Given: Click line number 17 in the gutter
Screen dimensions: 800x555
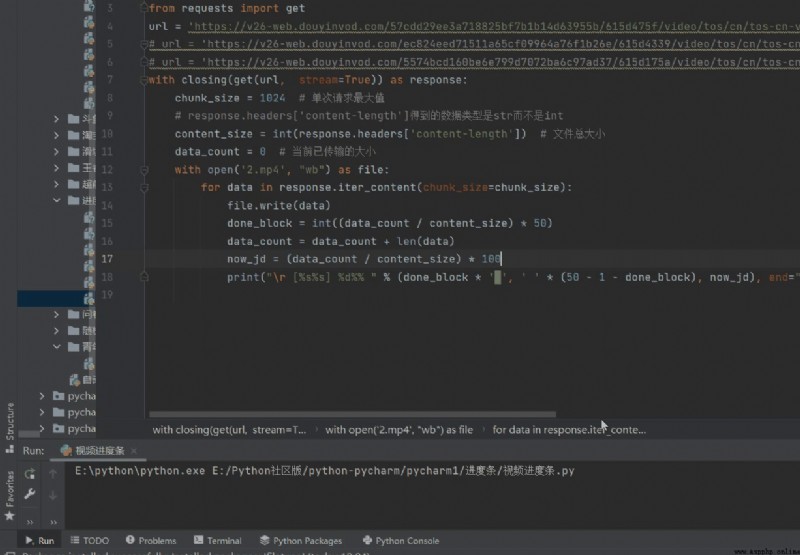Looking at the screenshot, I should pos(107,259).
